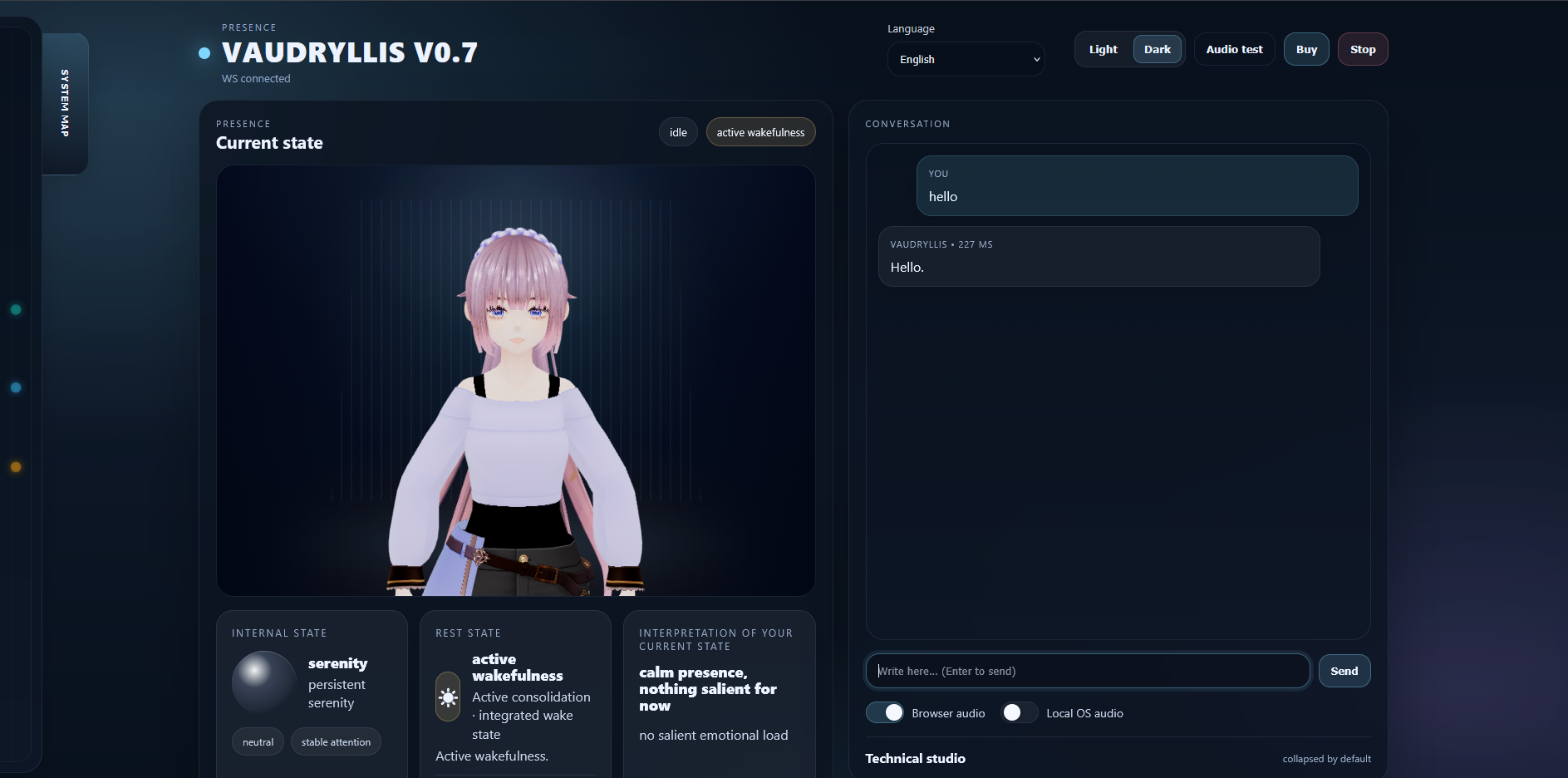Image resolution: width=1568 pixels, height=778 pixels.
Task: Switch interface to Light mode
Action: 1103,48
